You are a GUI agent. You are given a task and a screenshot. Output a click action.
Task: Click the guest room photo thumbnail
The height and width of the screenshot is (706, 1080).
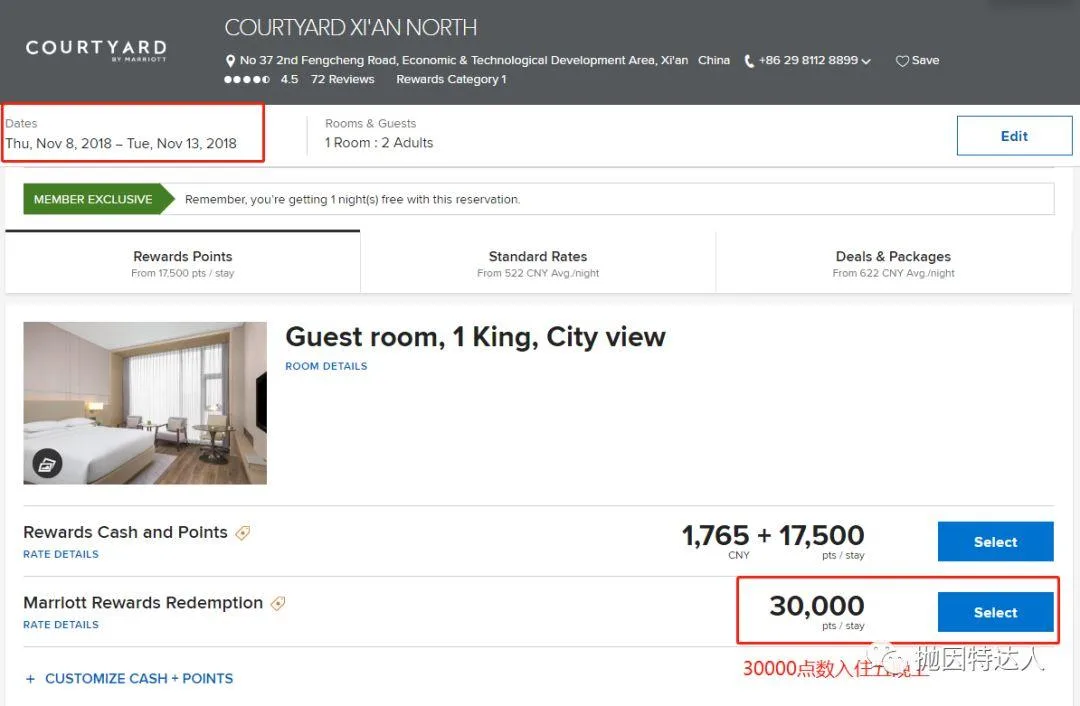tap(145, 402)
